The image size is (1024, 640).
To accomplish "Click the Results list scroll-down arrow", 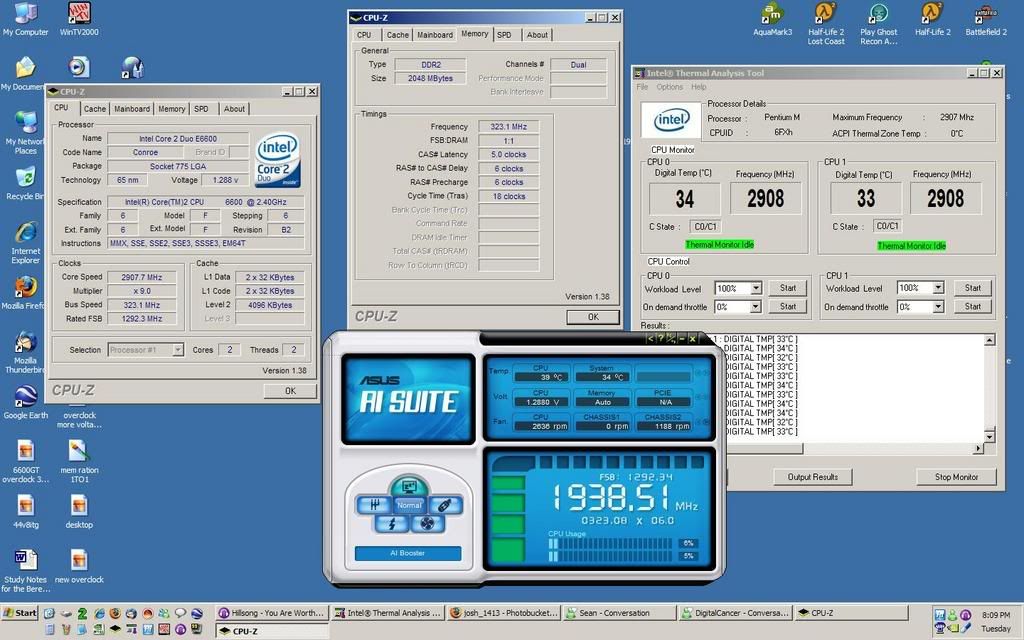I will 989,436.
